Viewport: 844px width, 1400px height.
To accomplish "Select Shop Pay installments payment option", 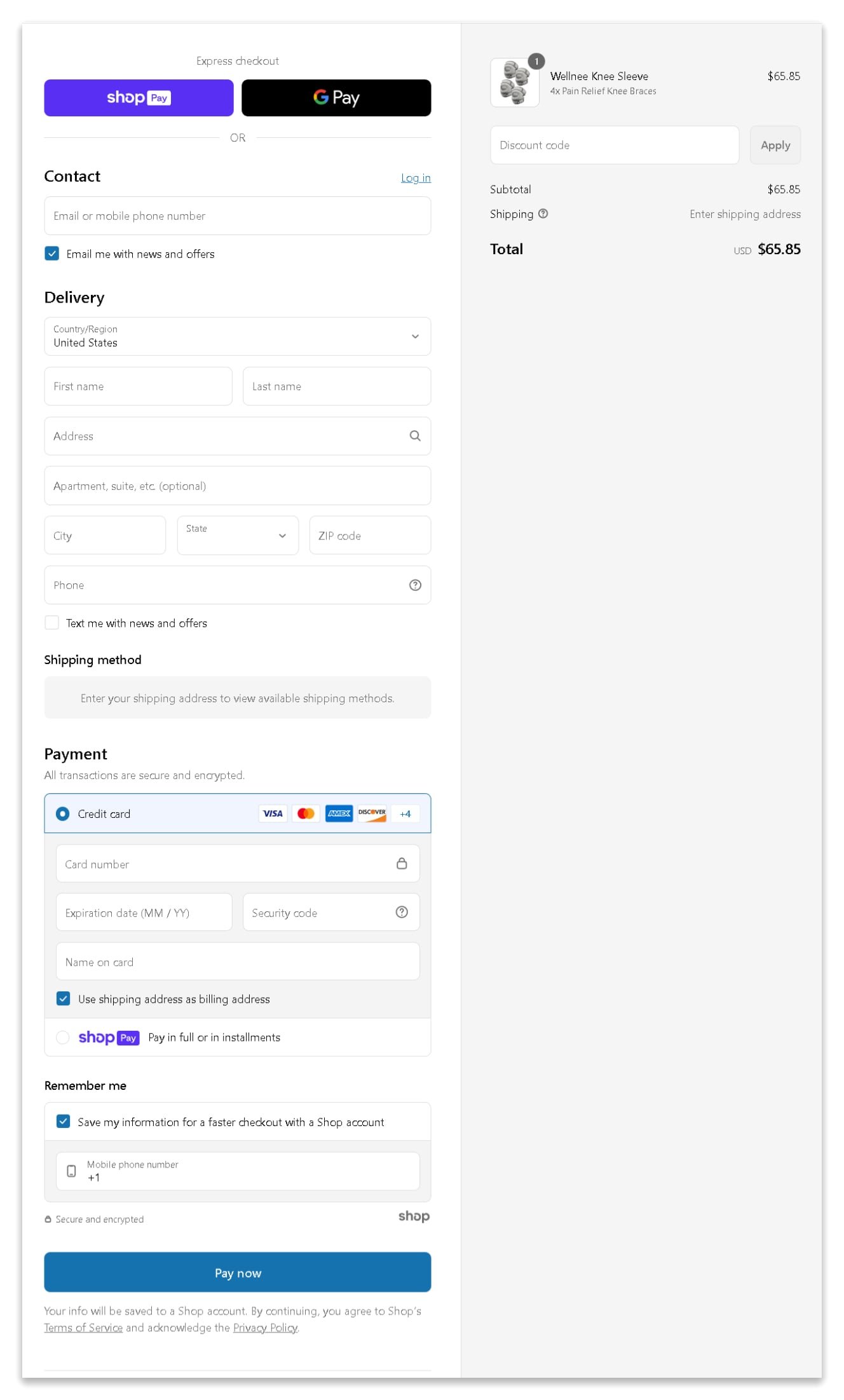I will (63, 1037).
